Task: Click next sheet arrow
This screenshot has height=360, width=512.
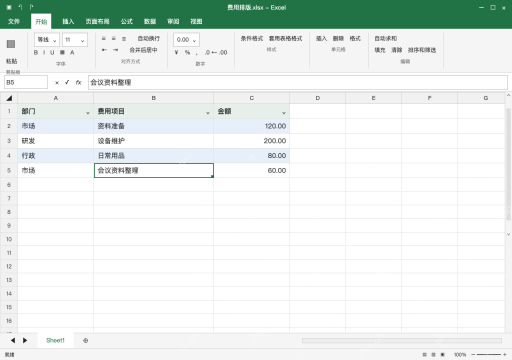Action: tap(25, 340)
